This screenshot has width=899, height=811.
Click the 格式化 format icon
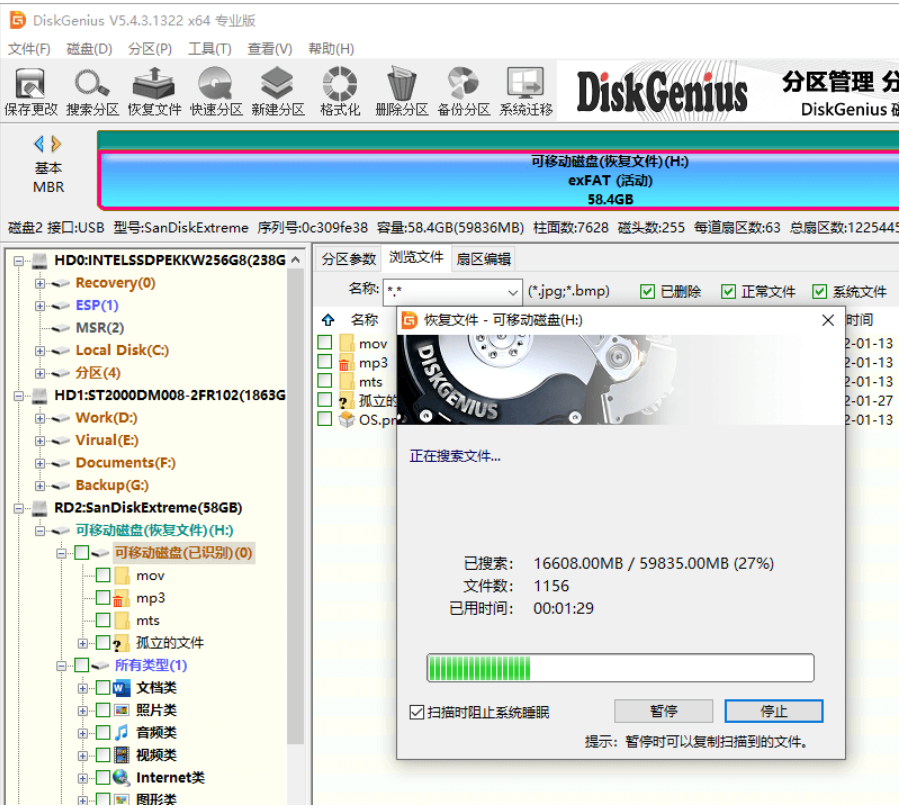pyautogui.click(x=340, y=91)
